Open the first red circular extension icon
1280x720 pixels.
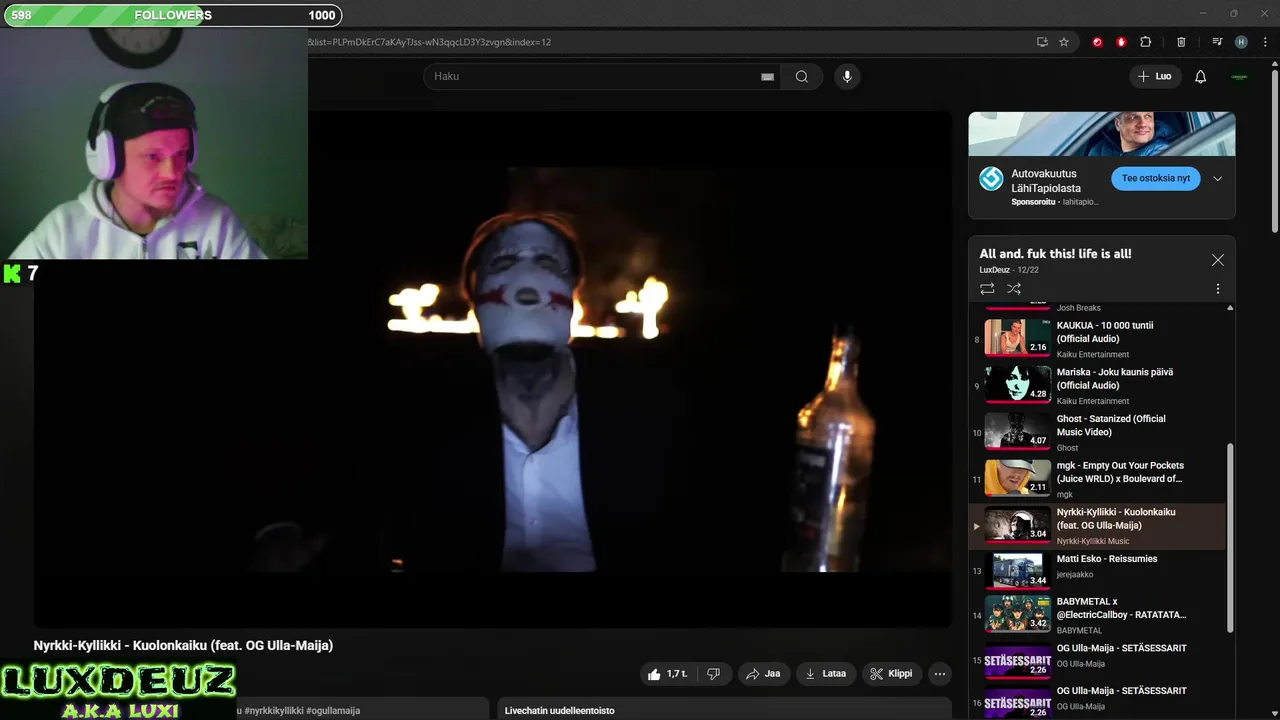(x=1097, y=42)
